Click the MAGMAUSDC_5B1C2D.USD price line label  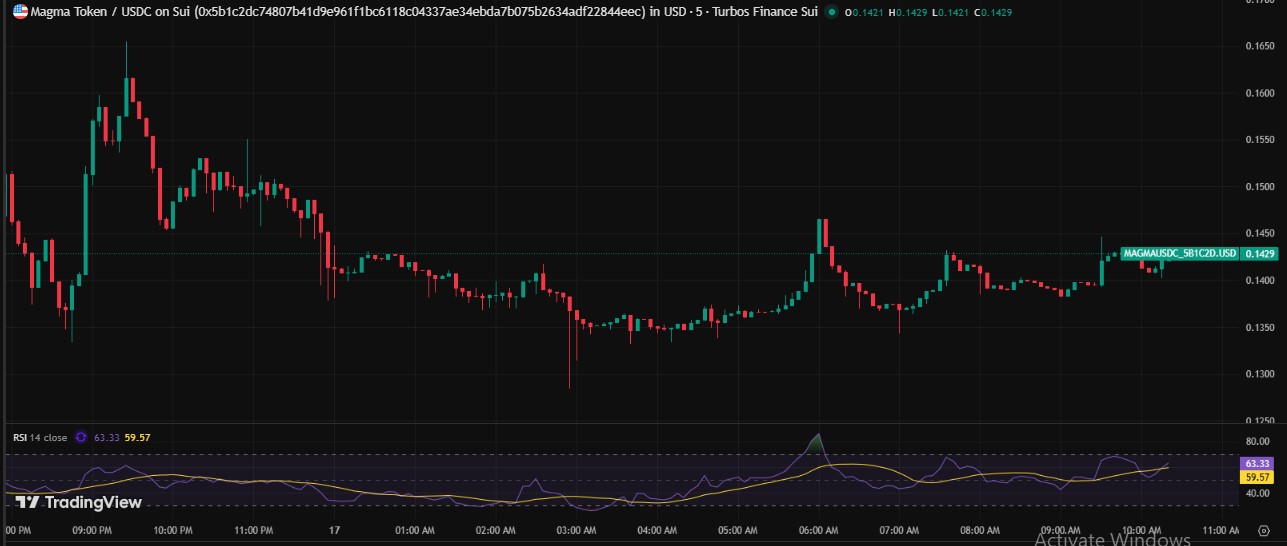pos(1180,254)
